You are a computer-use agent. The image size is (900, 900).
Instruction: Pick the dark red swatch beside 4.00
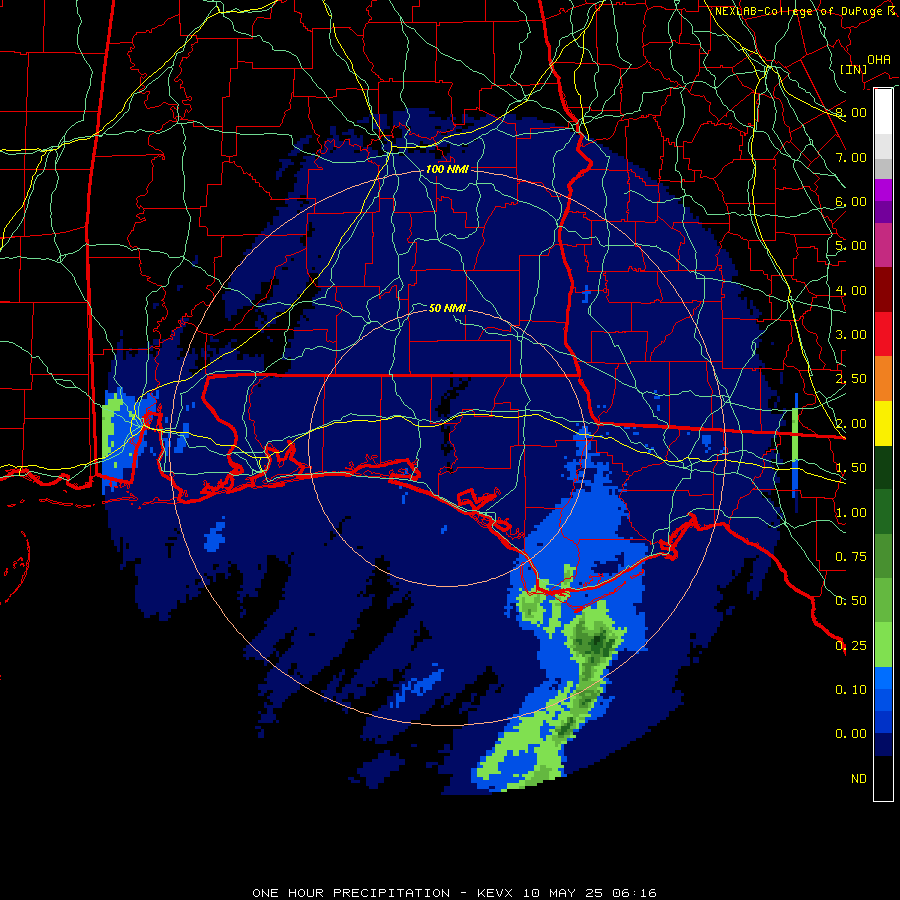pyautogui.click(x=883, y=290)
